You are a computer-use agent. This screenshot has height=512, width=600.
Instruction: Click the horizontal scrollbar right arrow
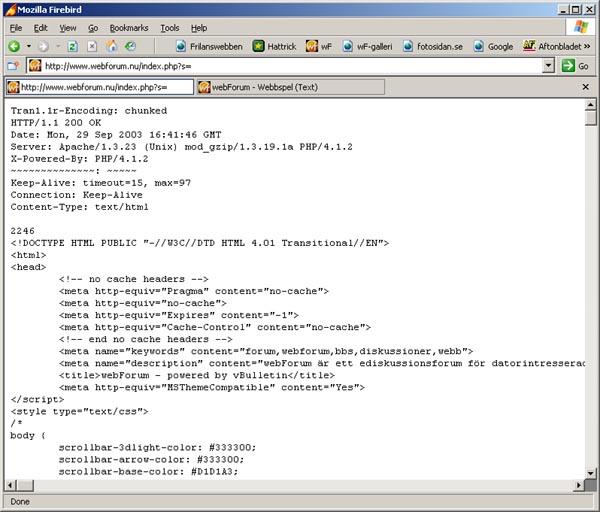pos(579,486)
